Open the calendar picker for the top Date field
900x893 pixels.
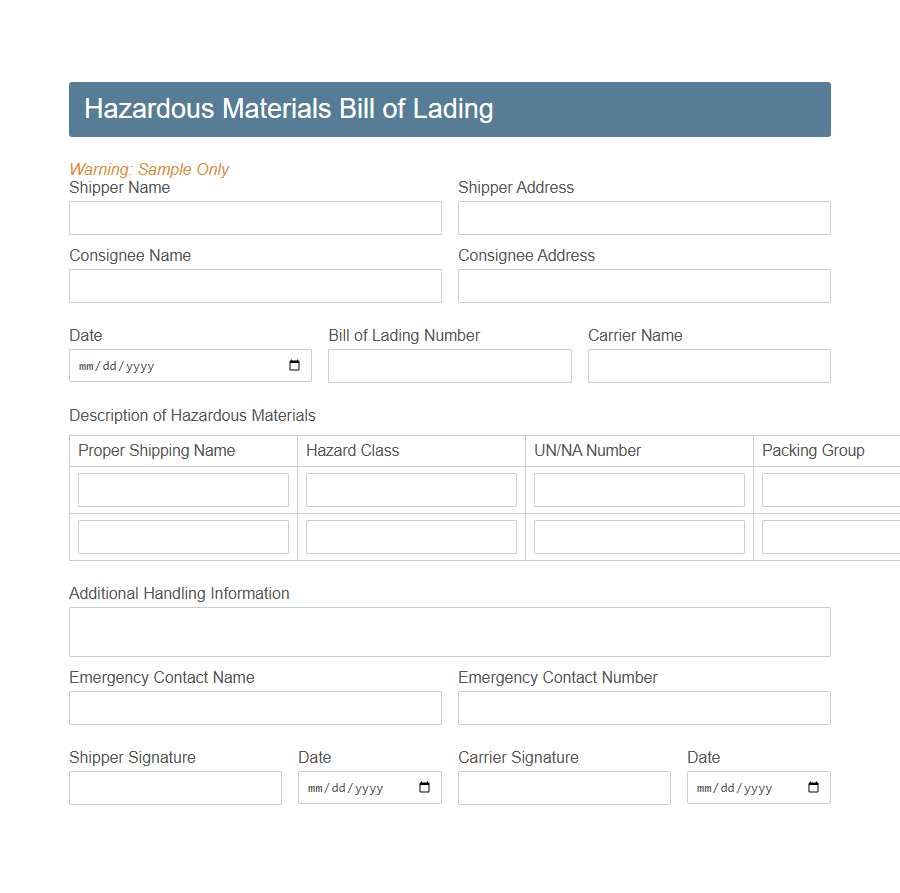click(295, 365)
